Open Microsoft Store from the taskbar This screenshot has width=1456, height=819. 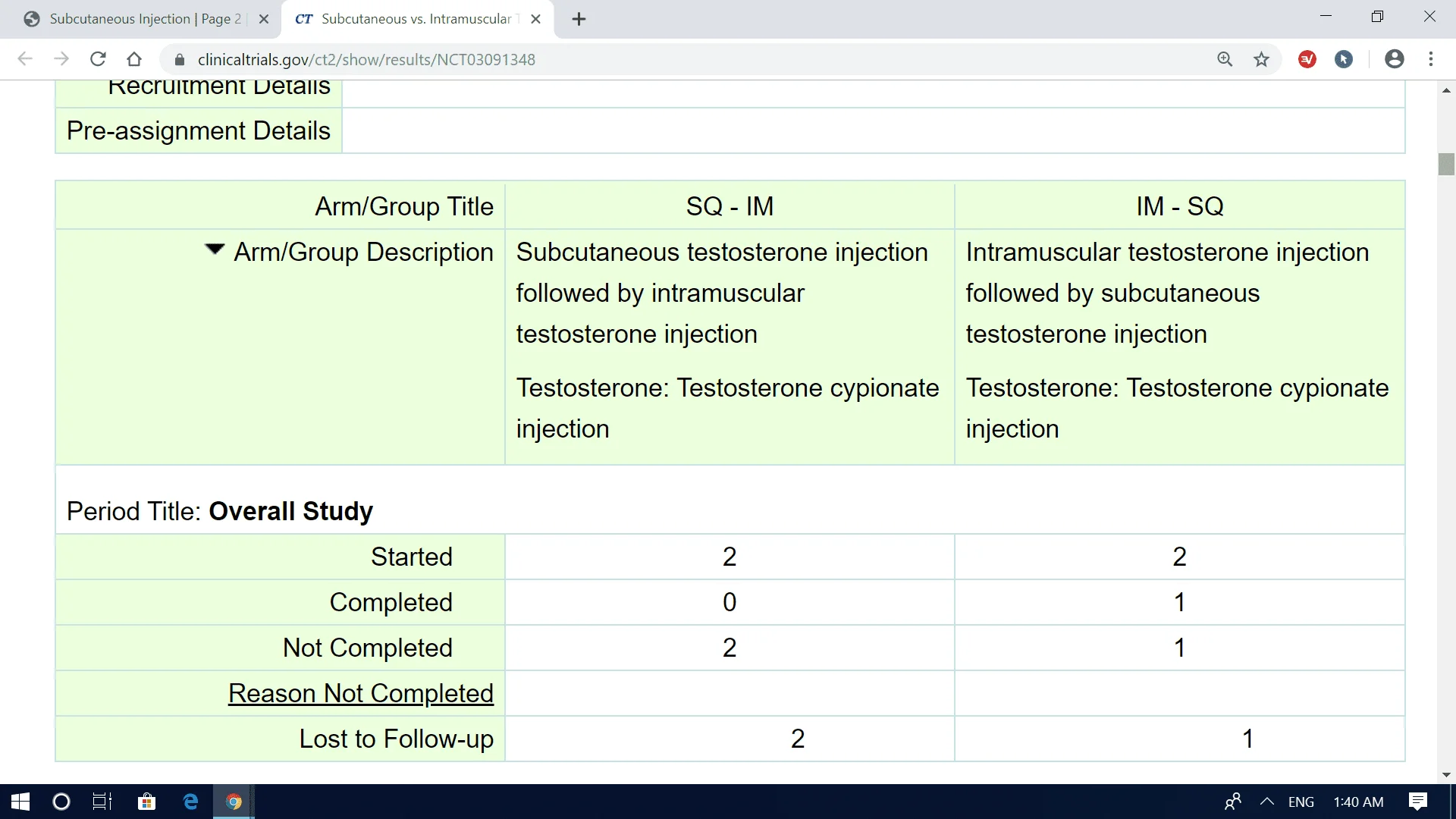(x=146, y=802)
